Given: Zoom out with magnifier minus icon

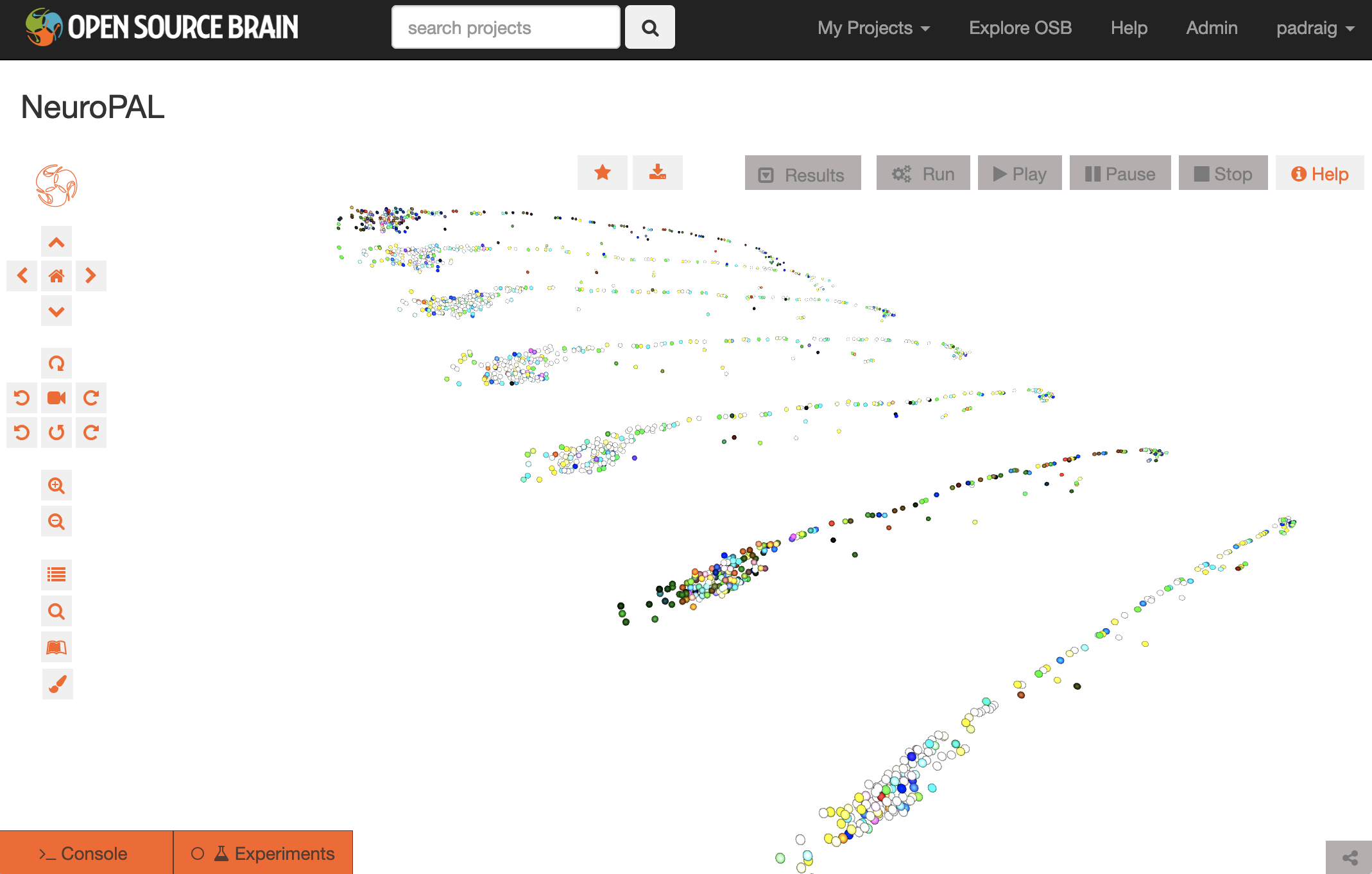Looking at the screenshot, I should click(x=56, y=521).
